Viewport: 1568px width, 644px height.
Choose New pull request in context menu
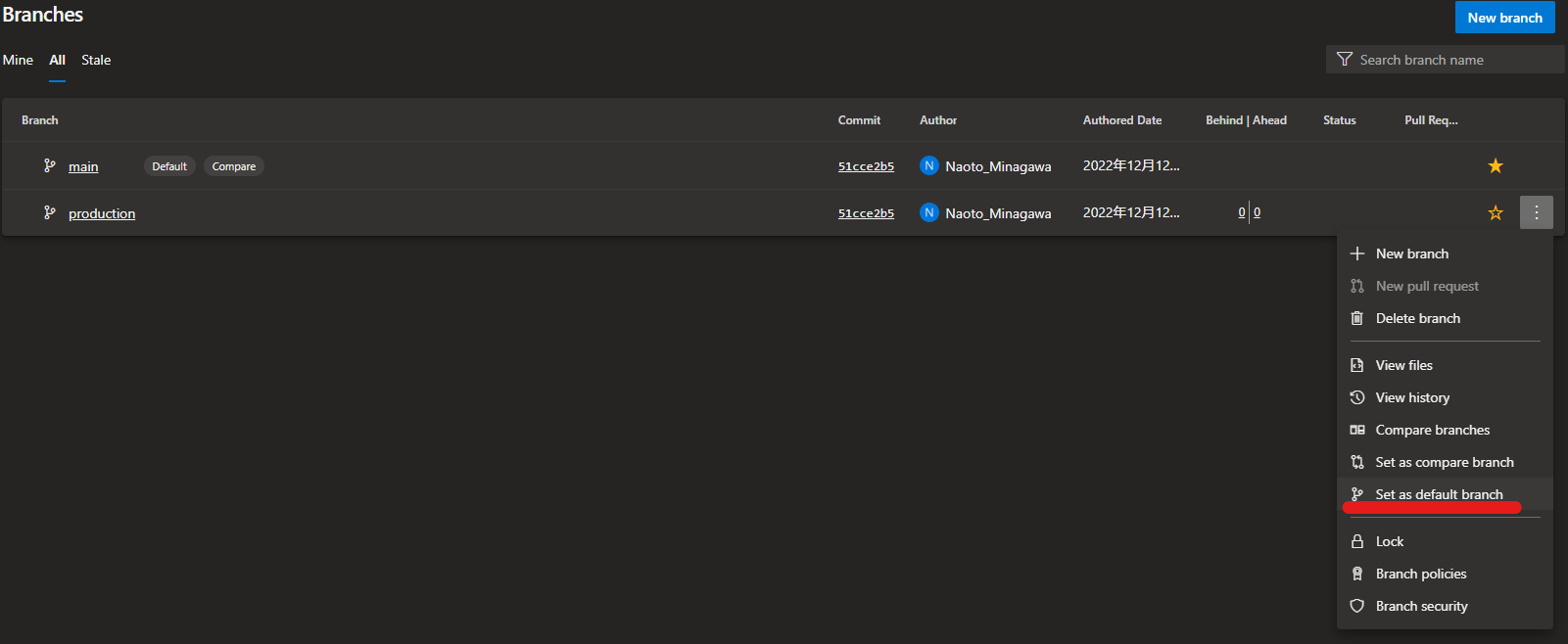tap(1445, 286)
